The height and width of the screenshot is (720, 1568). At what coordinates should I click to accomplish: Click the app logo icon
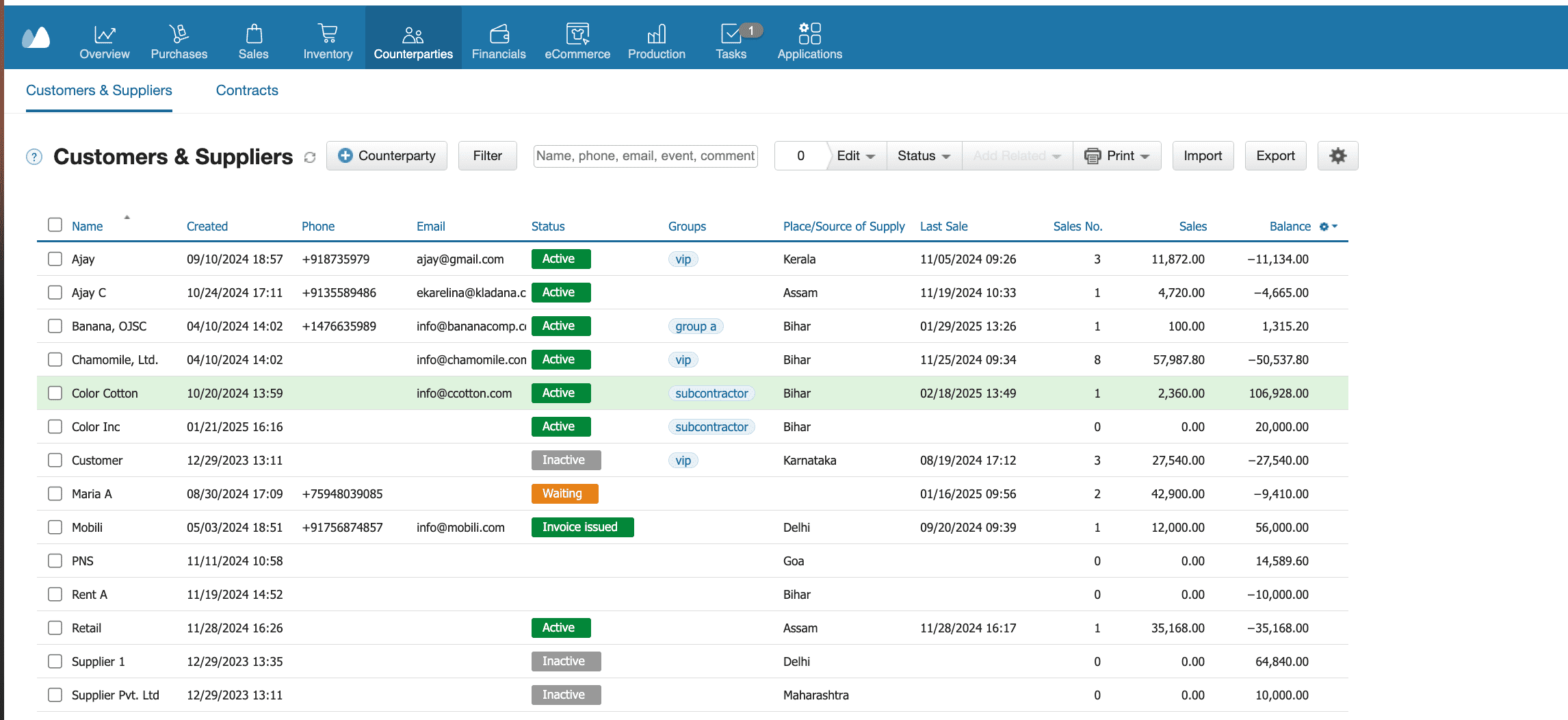click(x=36, y=37)
